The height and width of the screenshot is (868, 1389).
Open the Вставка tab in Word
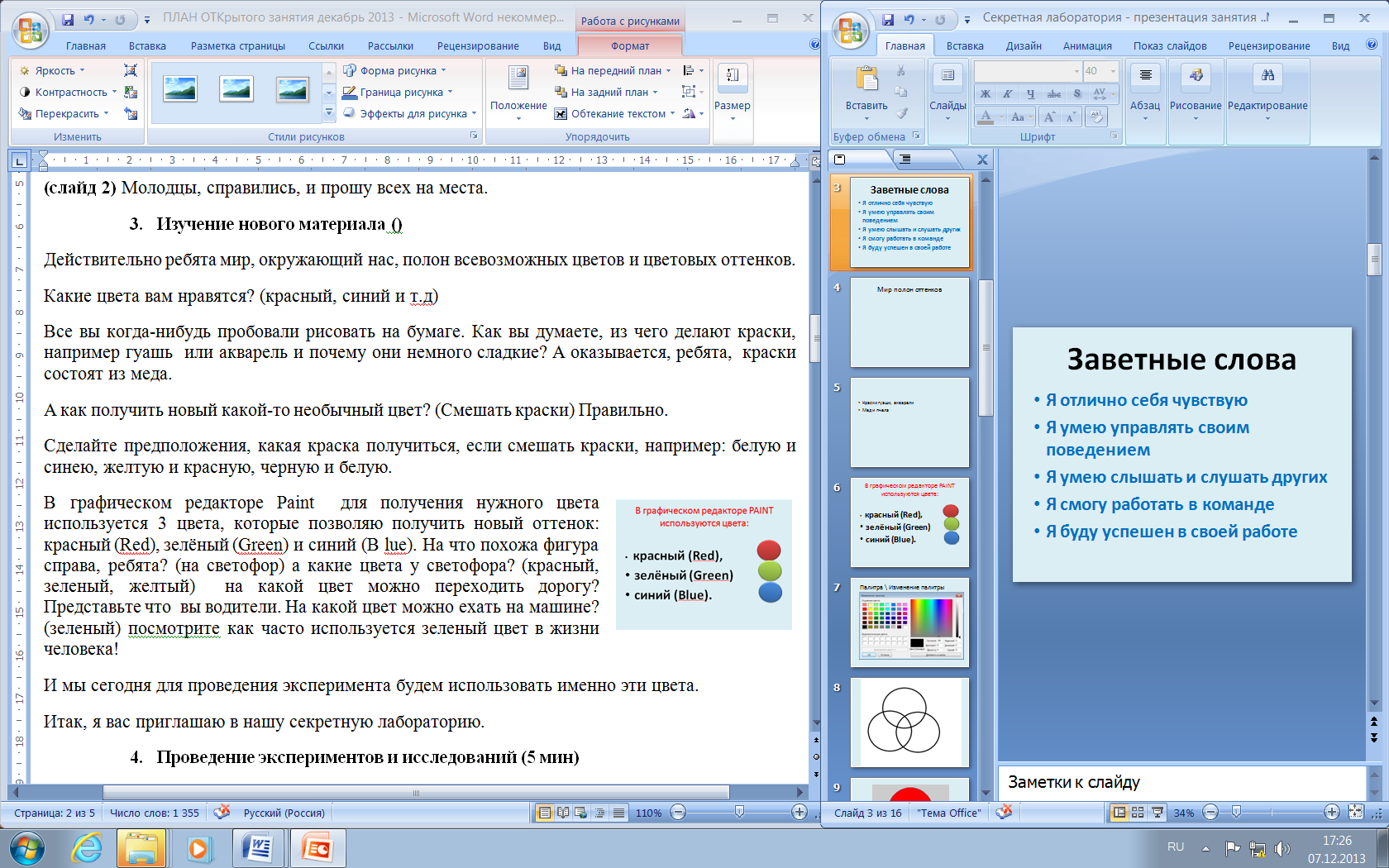coord(147,46)
